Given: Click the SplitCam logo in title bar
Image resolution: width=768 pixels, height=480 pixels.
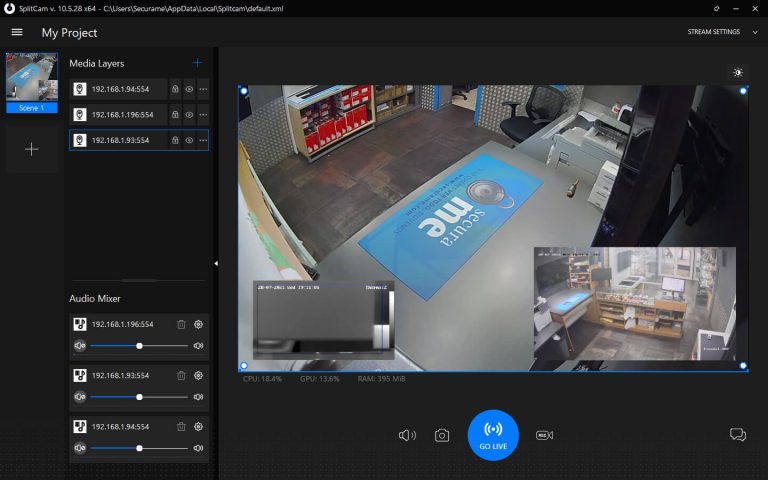Looking at the screenshot, I should (x=9, y=8).
